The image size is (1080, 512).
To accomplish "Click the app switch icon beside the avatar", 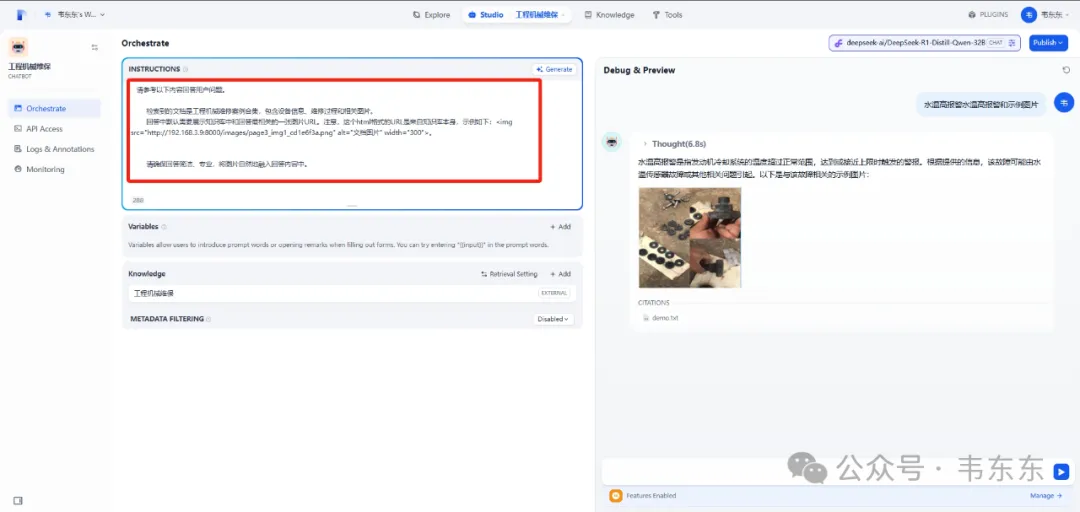I will (x=95, y=47).
